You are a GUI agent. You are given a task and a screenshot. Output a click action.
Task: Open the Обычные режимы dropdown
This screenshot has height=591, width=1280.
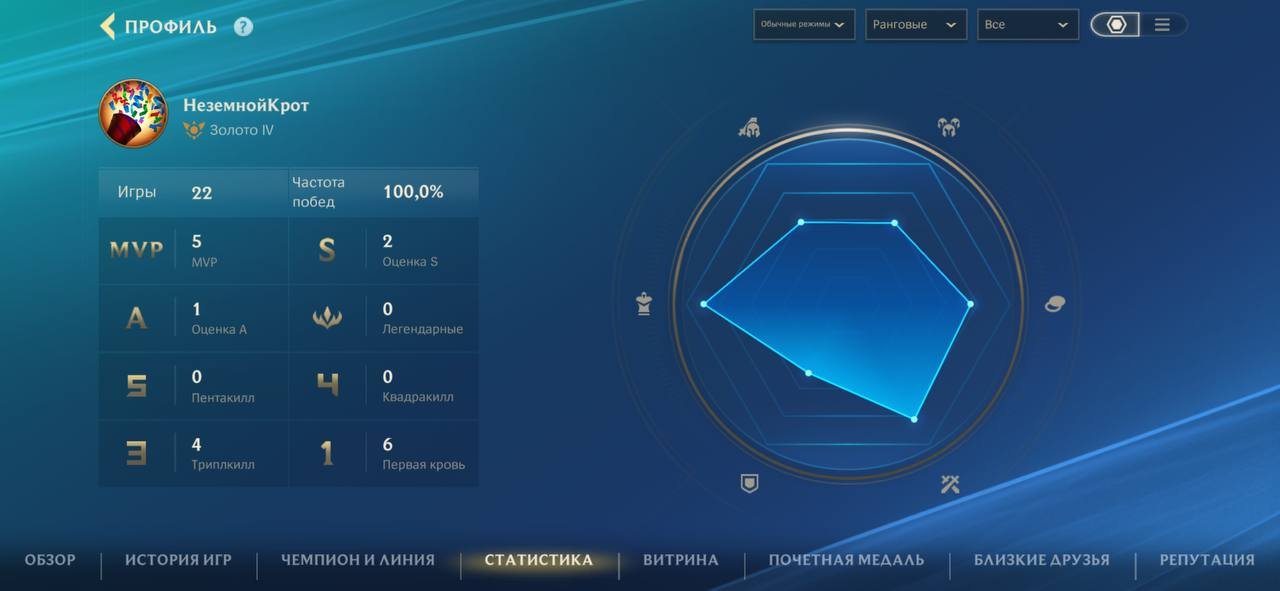[804, 24]
